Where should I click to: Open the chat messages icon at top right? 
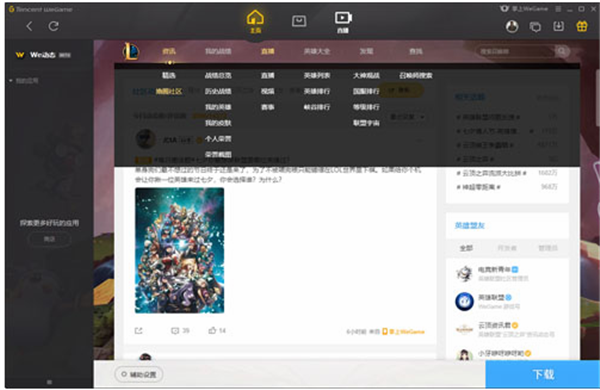(x=535, y=26)
